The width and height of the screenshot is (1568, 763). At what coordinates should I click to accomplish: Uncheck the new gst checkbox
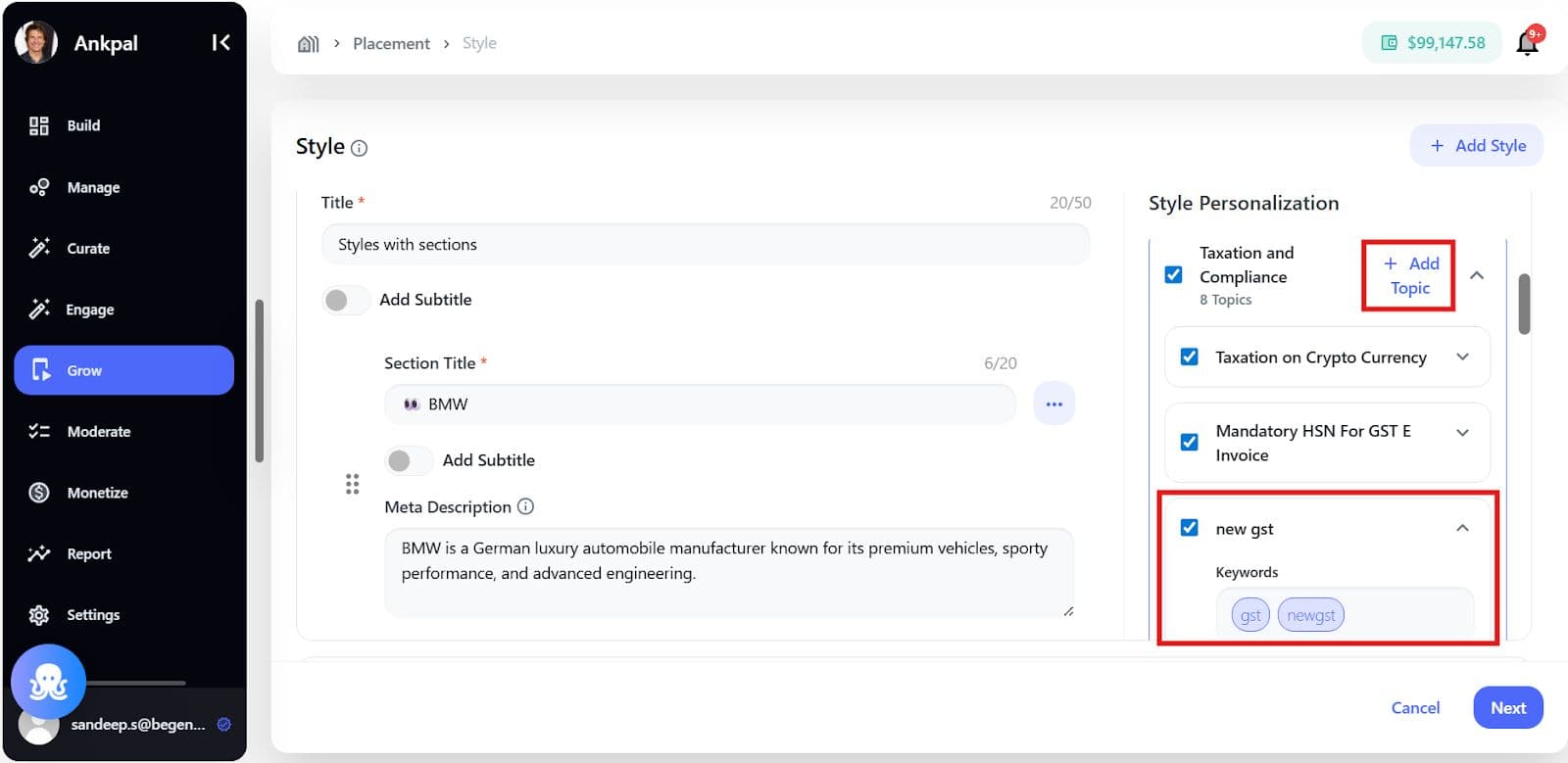click(x=1189, y=528)
